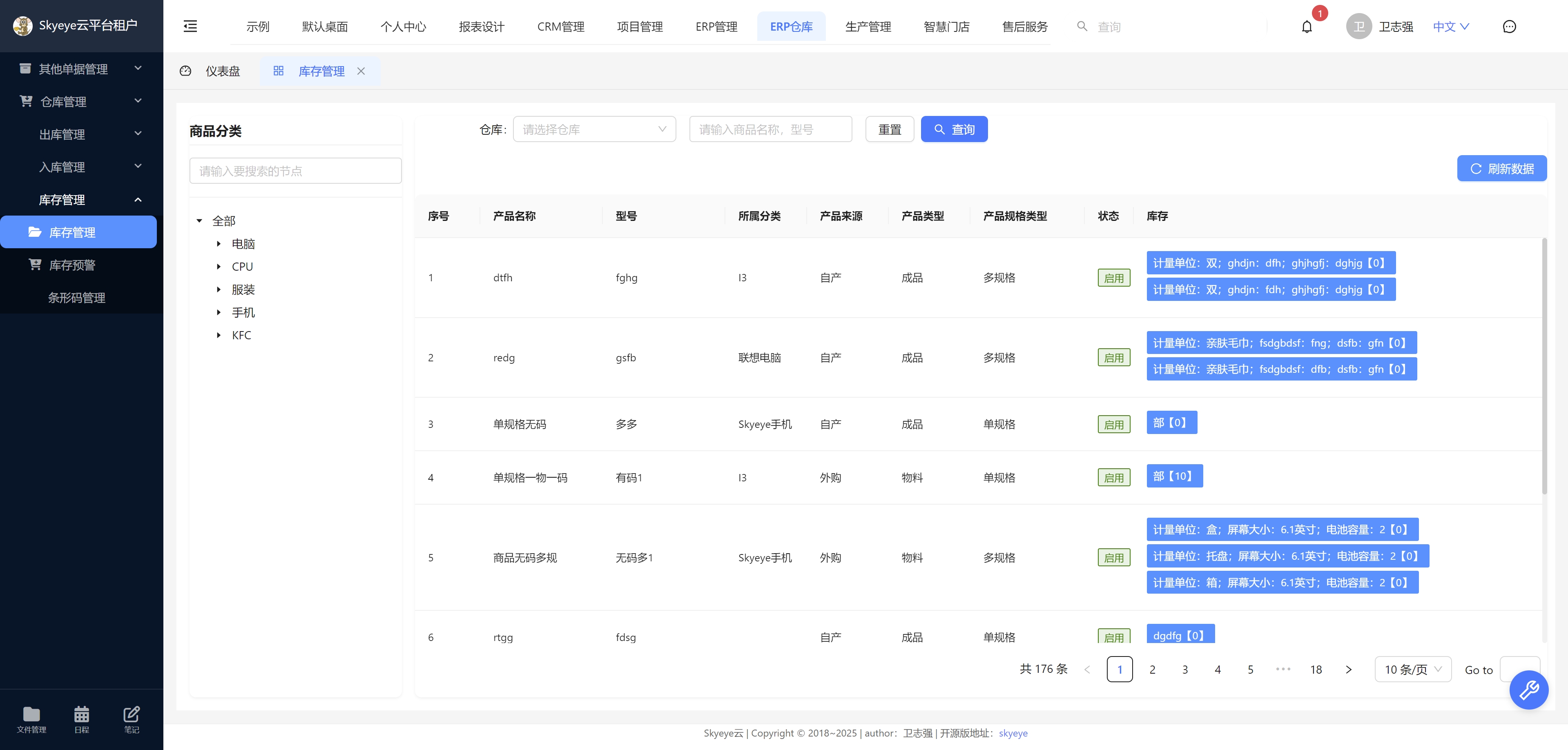The height and width of the screenshot is (750, 1568).
Task: Switch to 生产管理 module
Action: (868, 27)
